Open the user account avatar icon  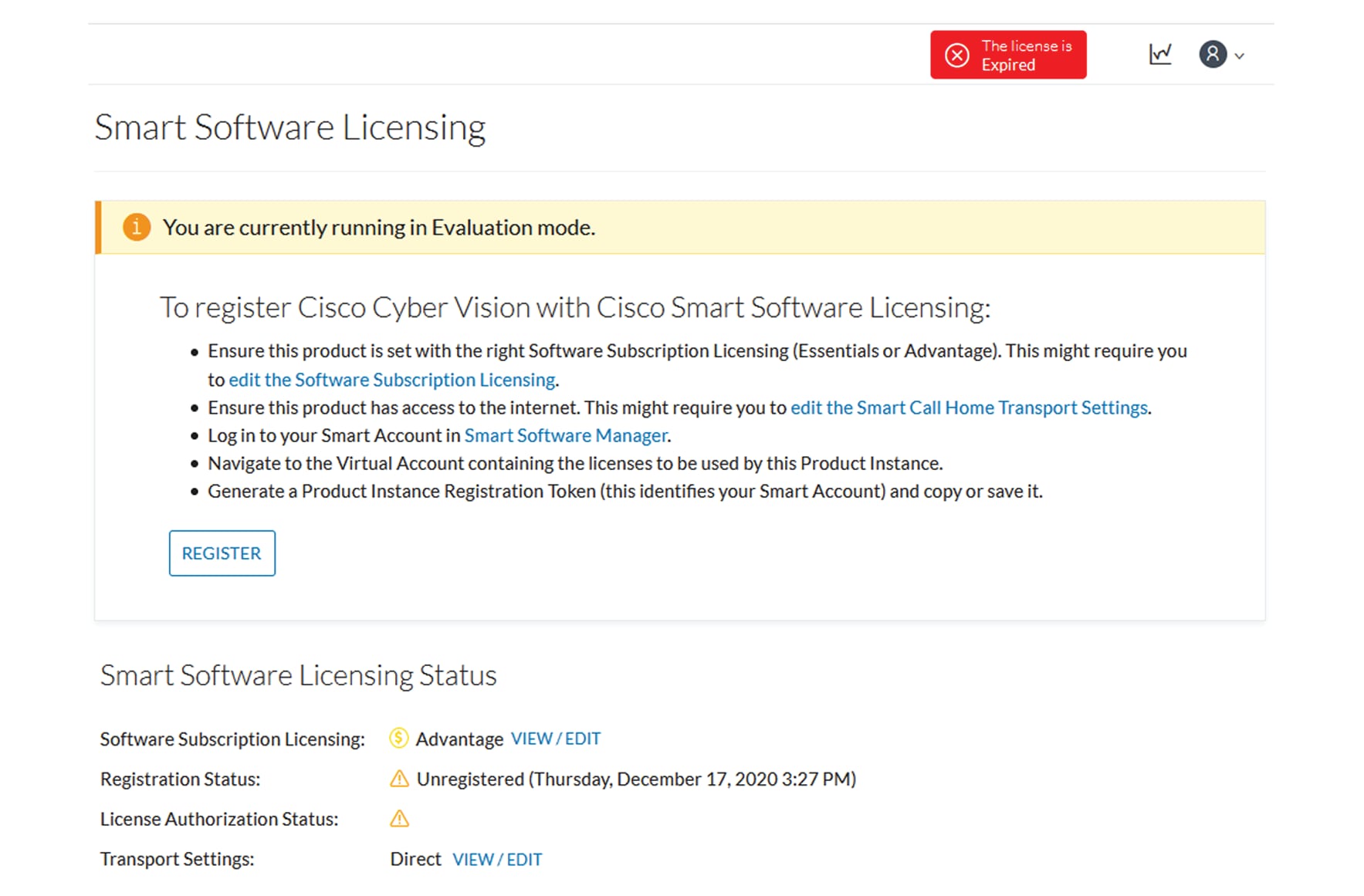(x=1212, y=54)
